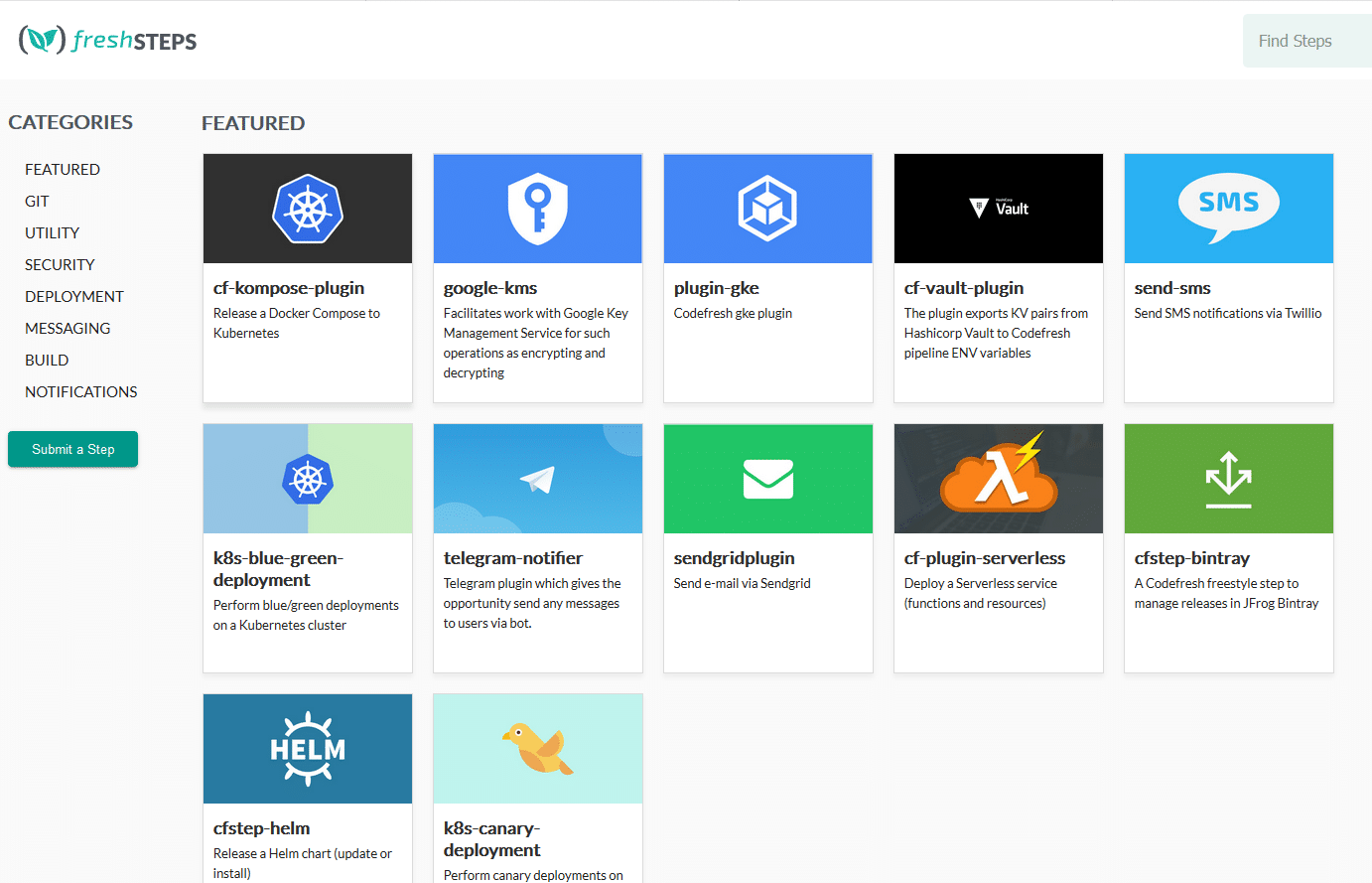Click the freshSTEPS logo in header

[107, 40]
